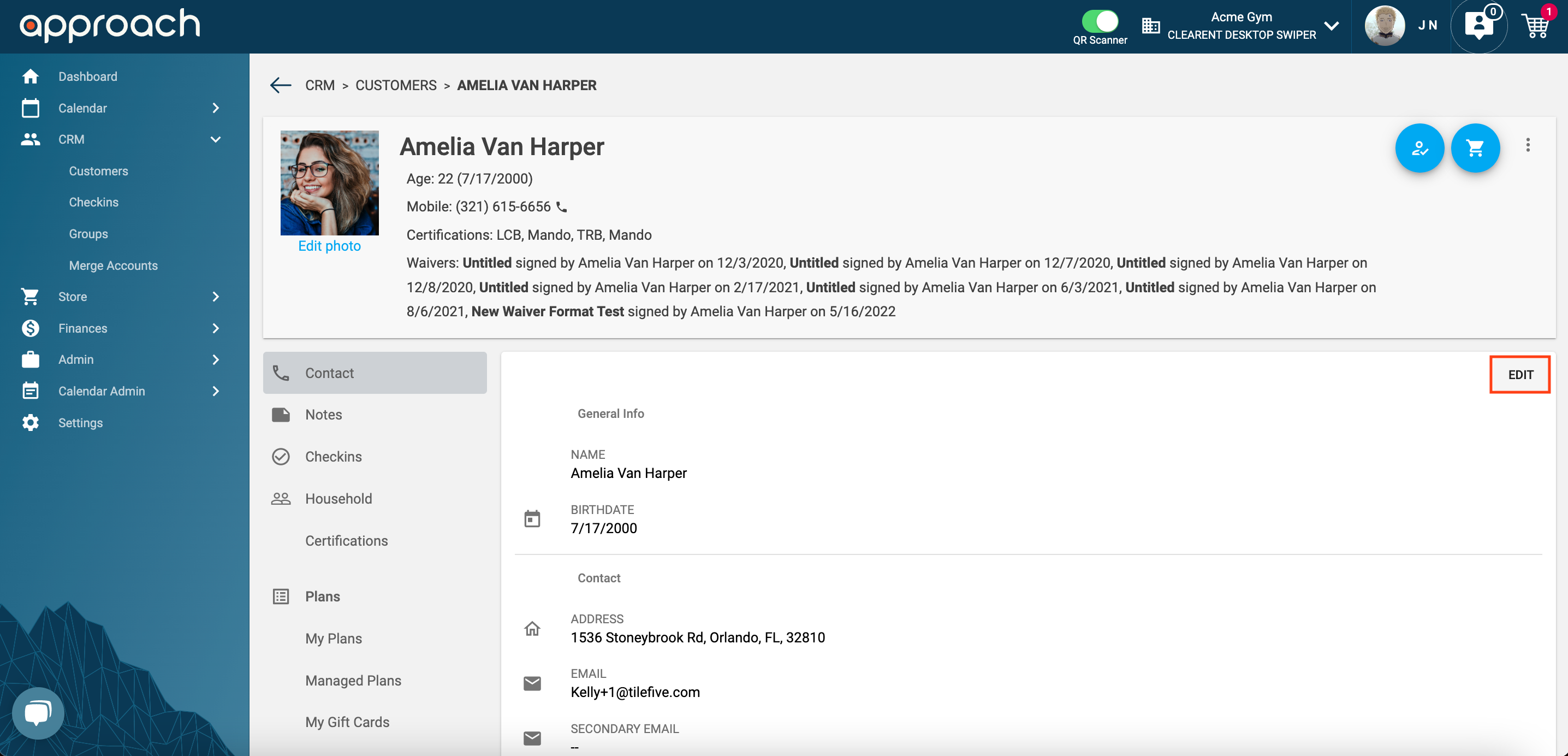
Task: Expand the Admin menu chevron
Action: 216,359
